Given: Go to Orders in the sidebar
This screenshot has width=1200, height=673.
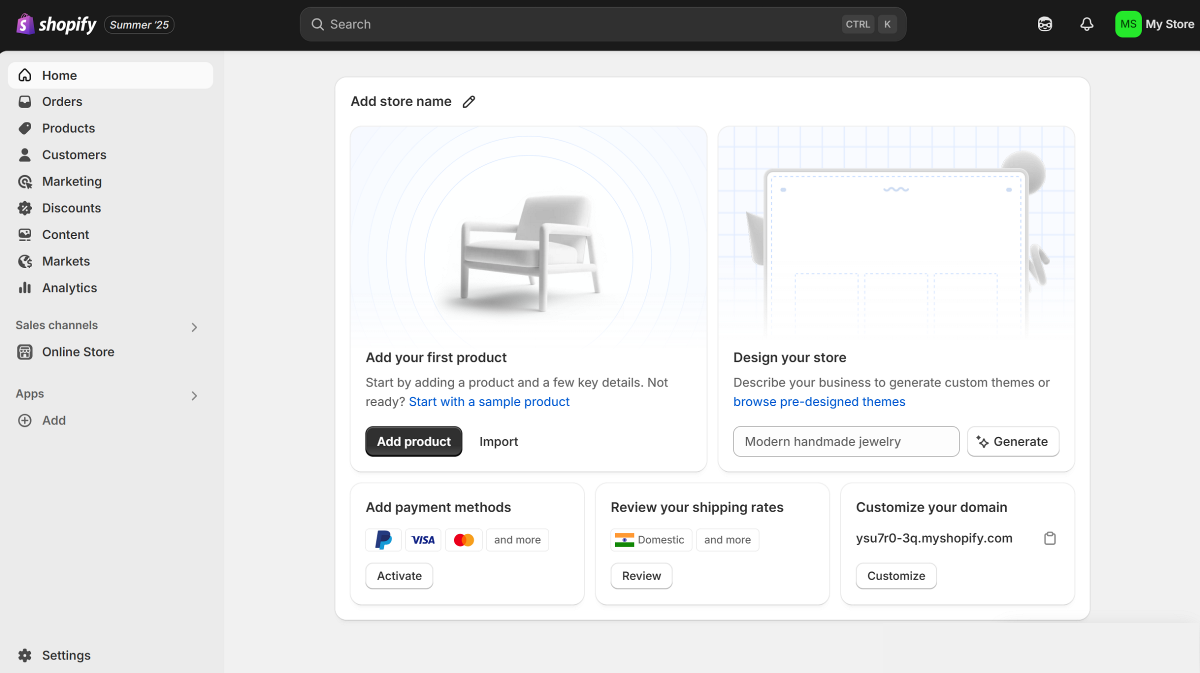Looking at the screenshot, I should coord(62,102).
